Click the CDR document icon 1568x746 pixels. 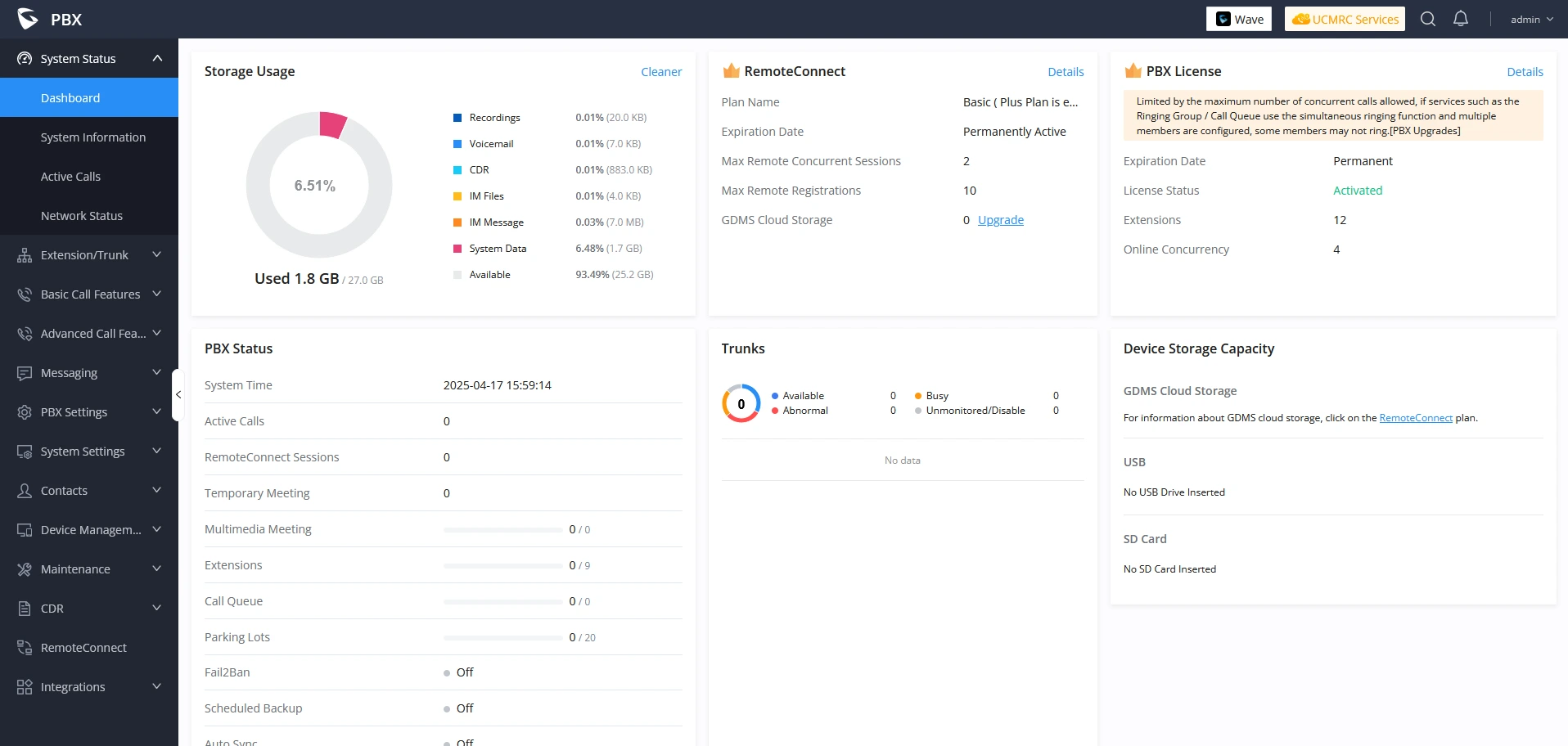[25, 609]
